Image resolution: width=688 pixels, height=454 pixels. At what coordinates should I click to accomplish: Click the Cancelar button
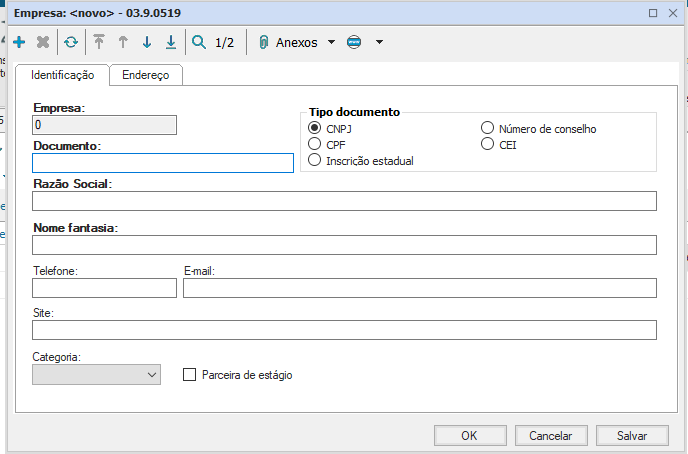click(x=550, y=435)
